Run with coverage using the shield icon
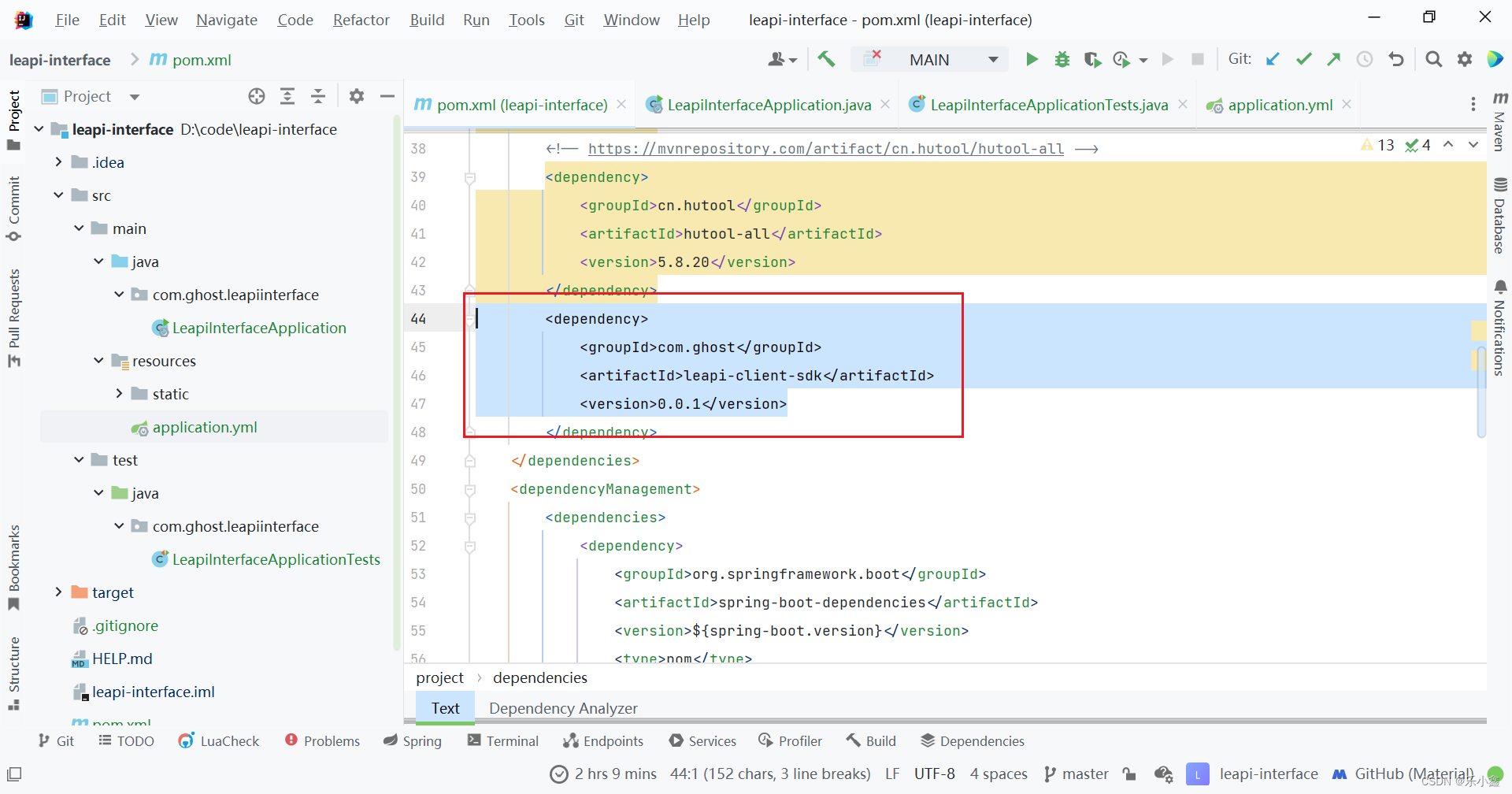 [x=1092, y=59]
